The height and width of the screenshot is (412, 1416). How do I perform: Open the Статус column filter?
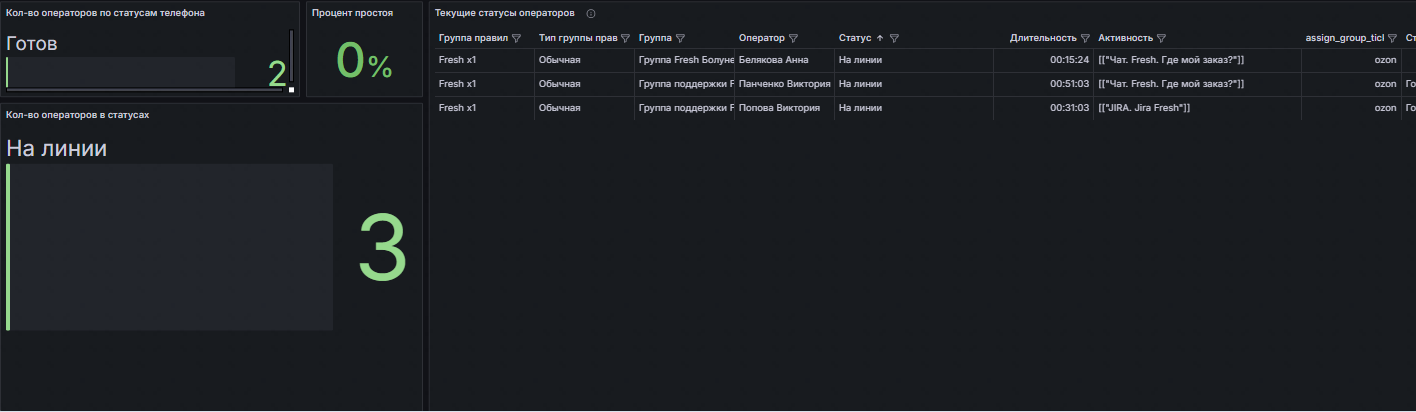coord(894,38)
